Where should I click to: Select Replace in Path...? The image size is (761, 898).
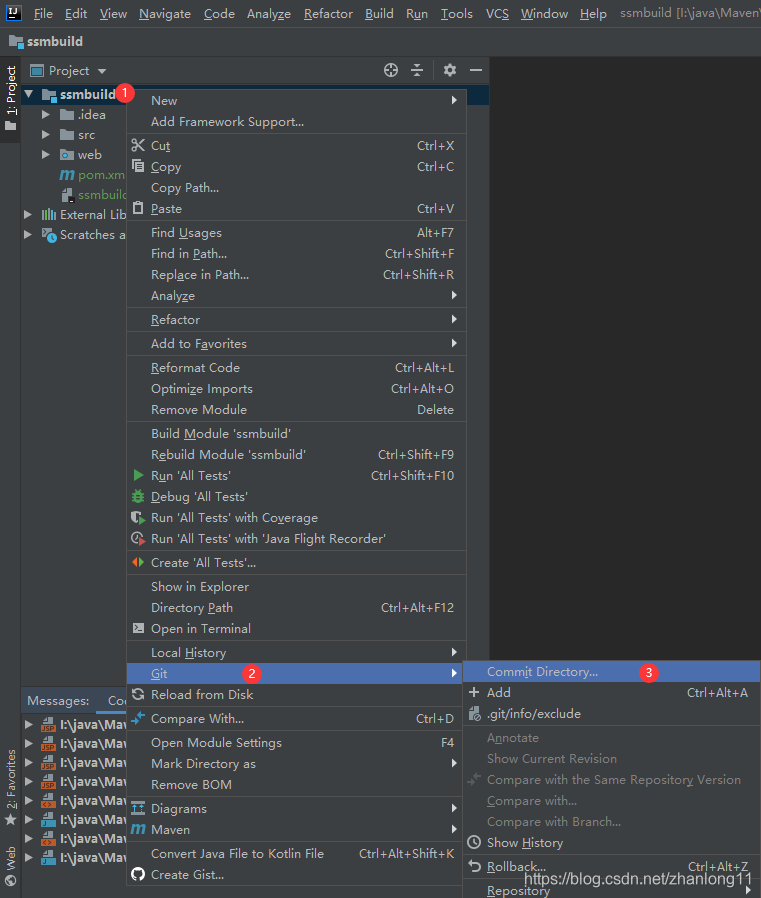pos(296,274)
